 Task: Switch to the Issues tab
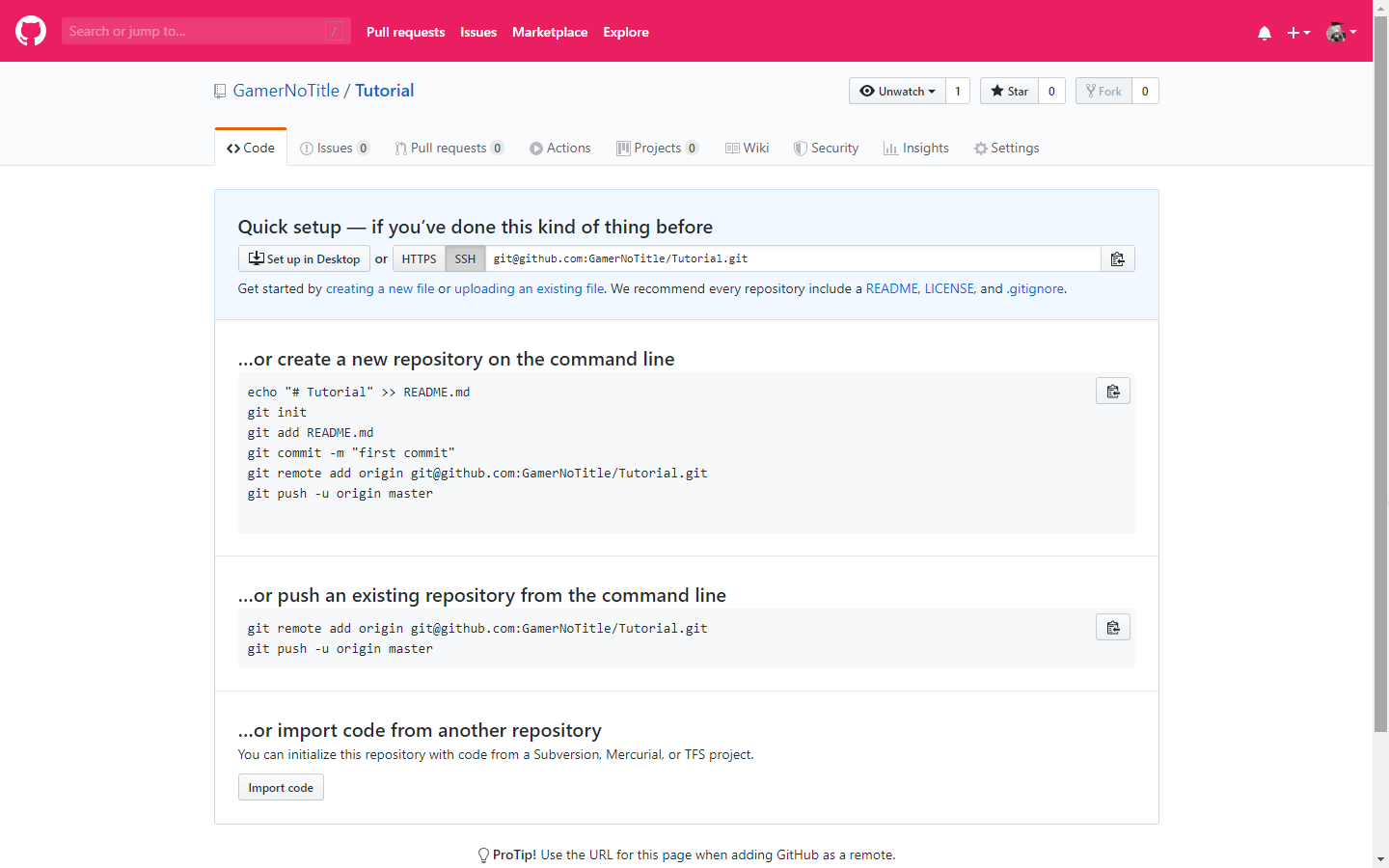(334, 148)
